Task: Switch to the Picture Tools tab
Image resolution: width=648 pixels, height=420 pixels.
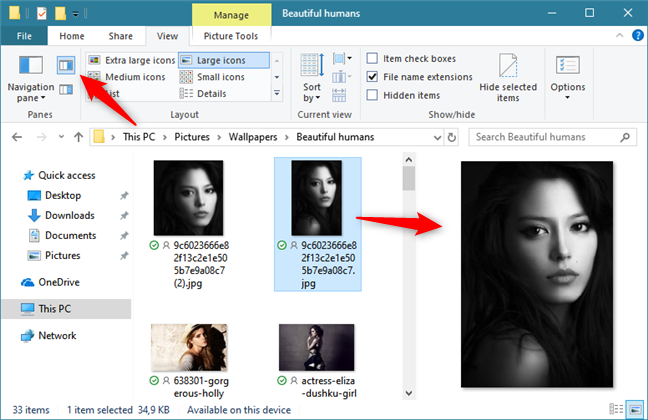Action: (231, 36)
